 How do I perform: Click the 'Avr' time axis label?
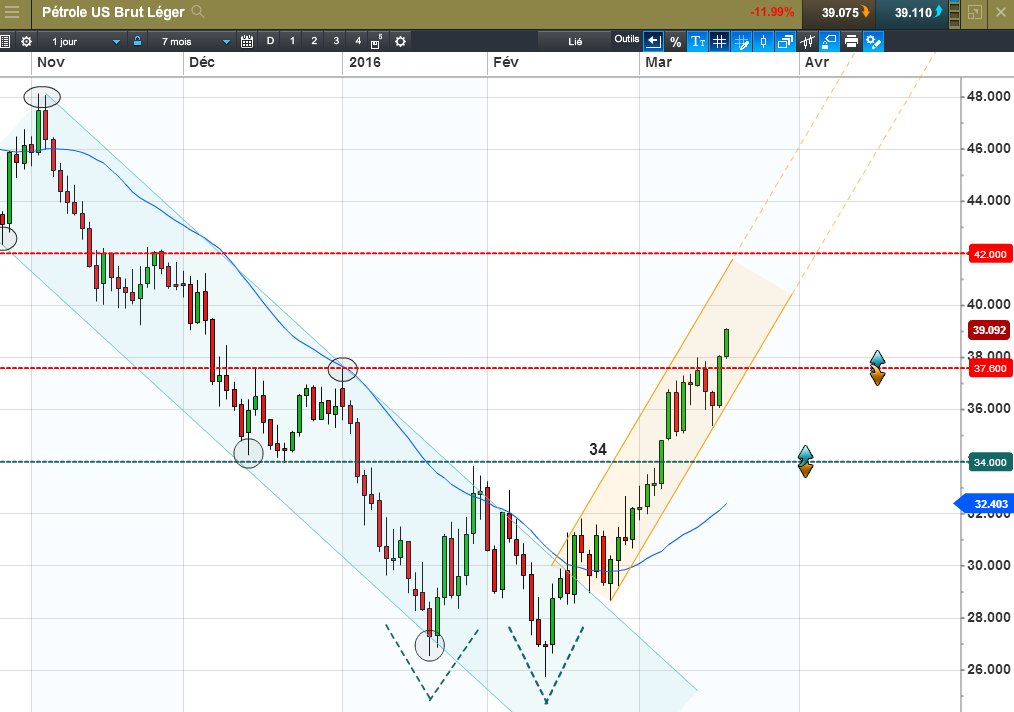pyautogui.click(x=817, y=62)
